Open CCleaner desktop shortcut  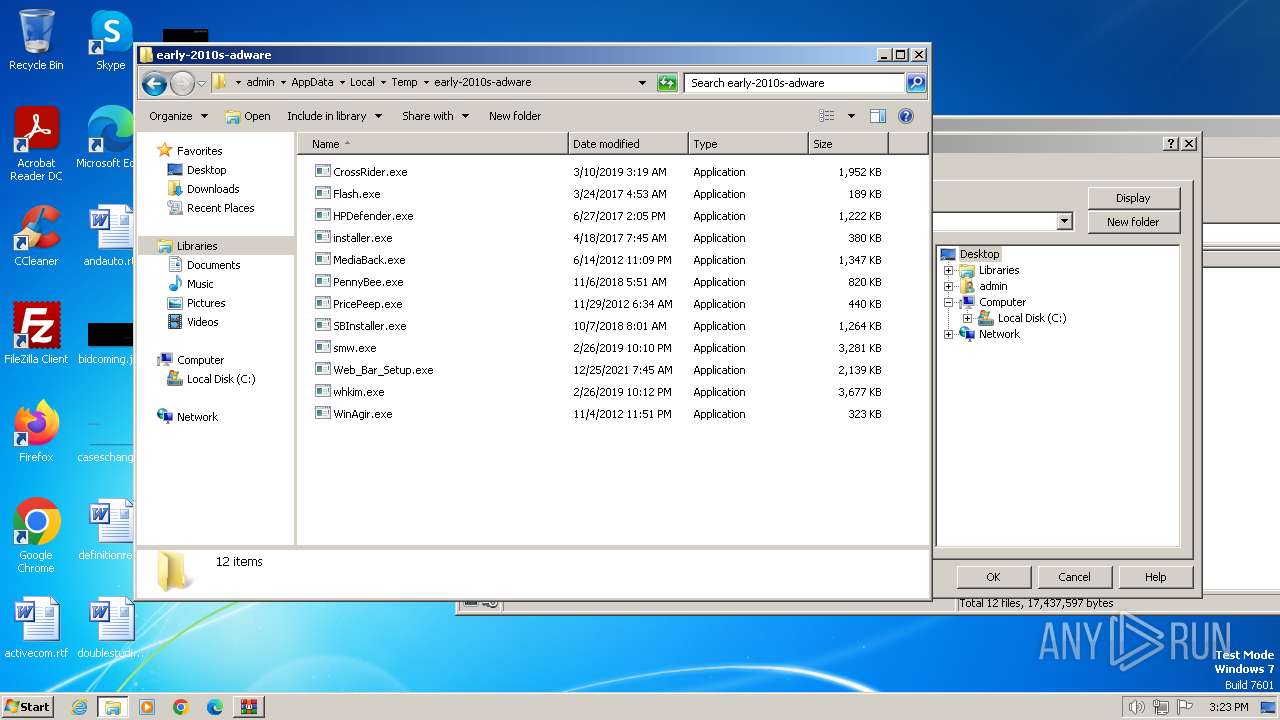coord(36,236)
